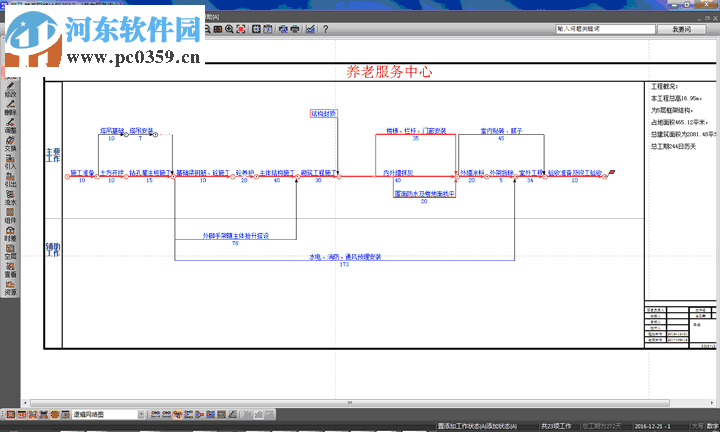Click the horizontal scrollbar at bottom

[x=349, y=403]
